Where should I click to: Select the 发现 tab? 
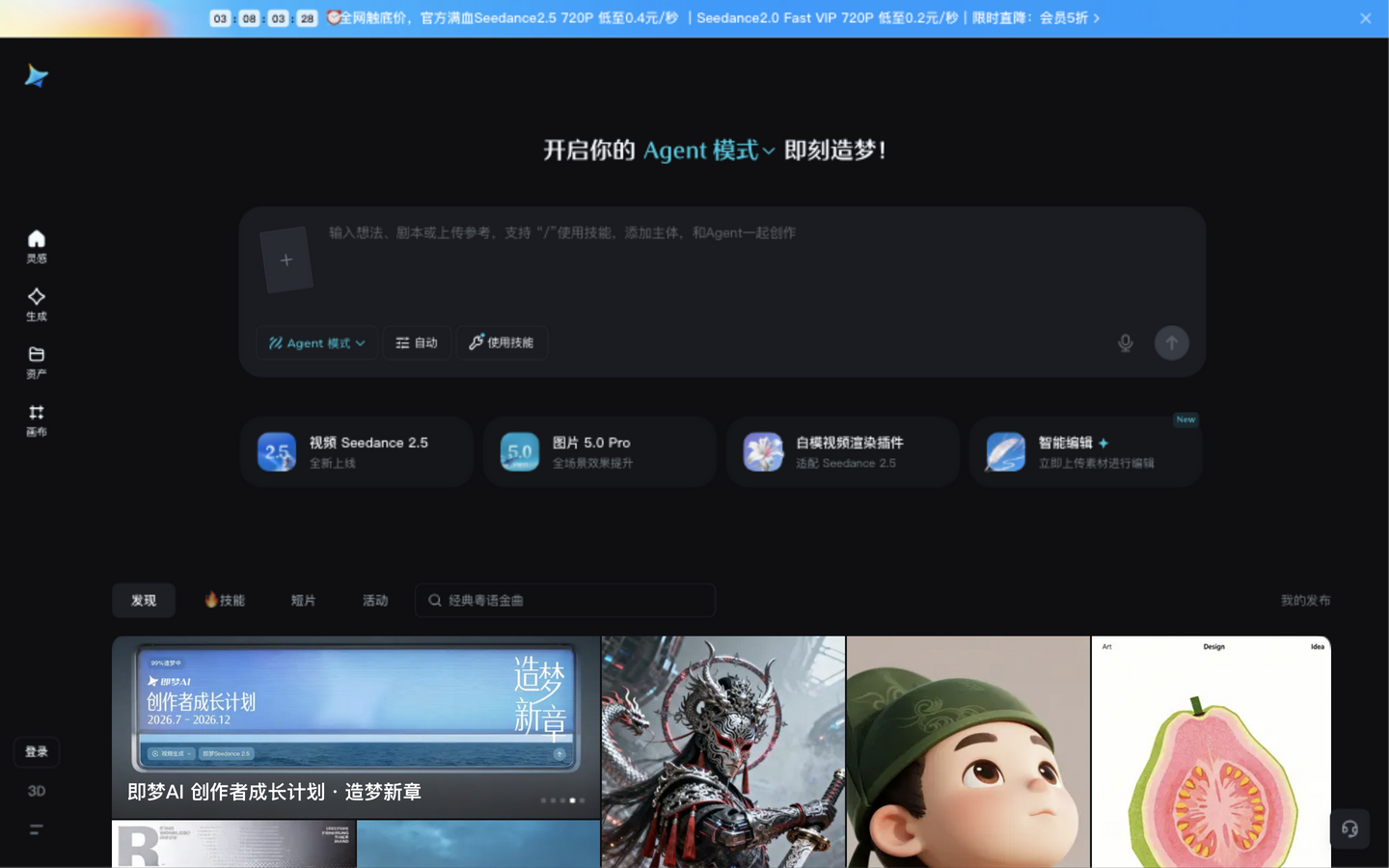coord(144,600)
